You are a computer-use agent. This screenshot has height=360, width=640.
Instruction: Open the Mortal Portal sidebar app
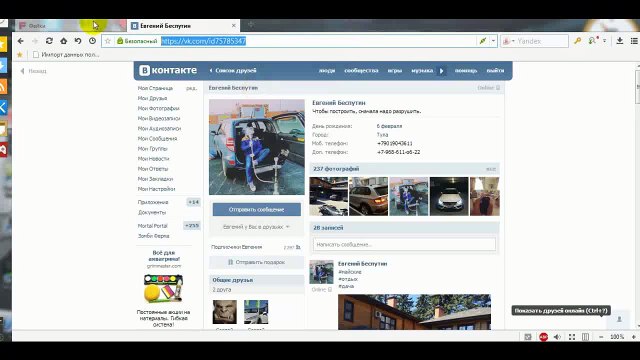(152, 226)
